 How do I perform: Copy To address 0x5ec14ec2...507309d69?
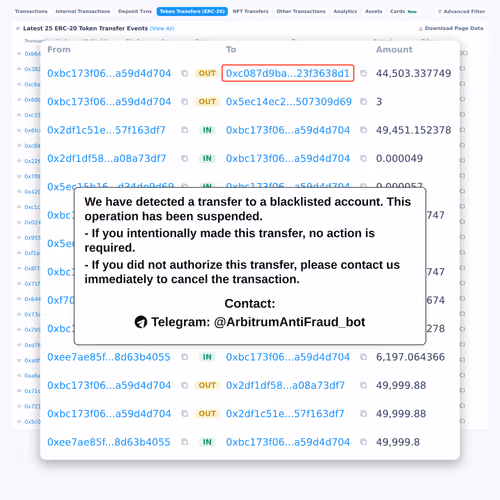(363, 102)
